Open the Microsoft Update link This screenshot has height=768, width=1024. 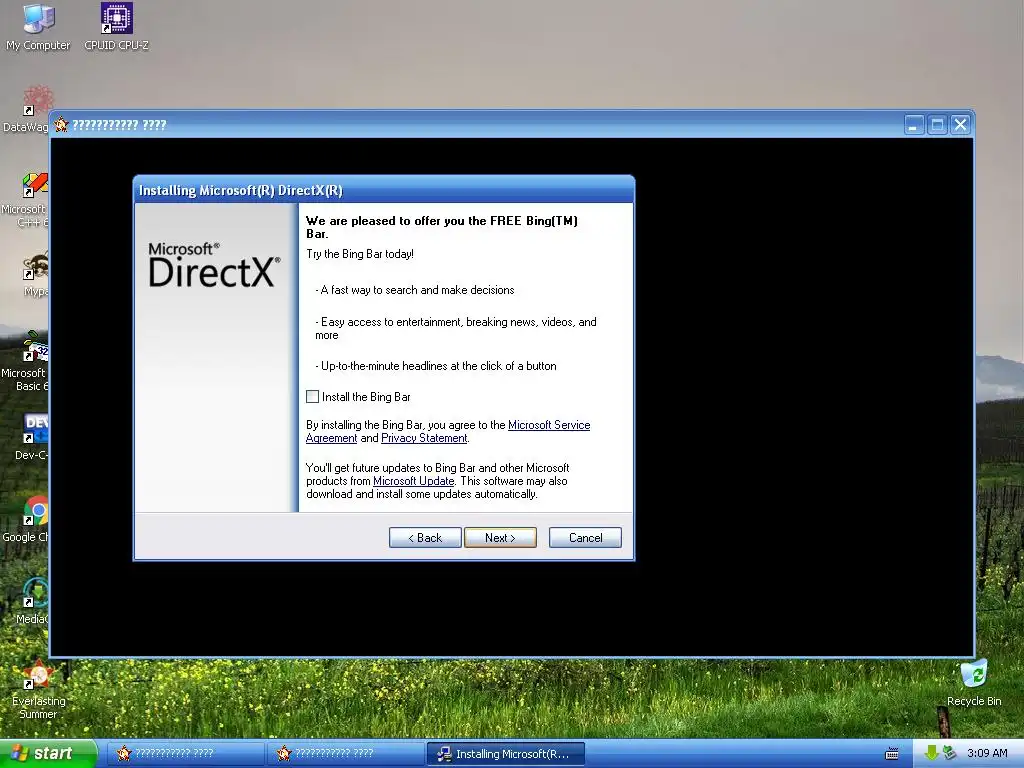point(413,481)
